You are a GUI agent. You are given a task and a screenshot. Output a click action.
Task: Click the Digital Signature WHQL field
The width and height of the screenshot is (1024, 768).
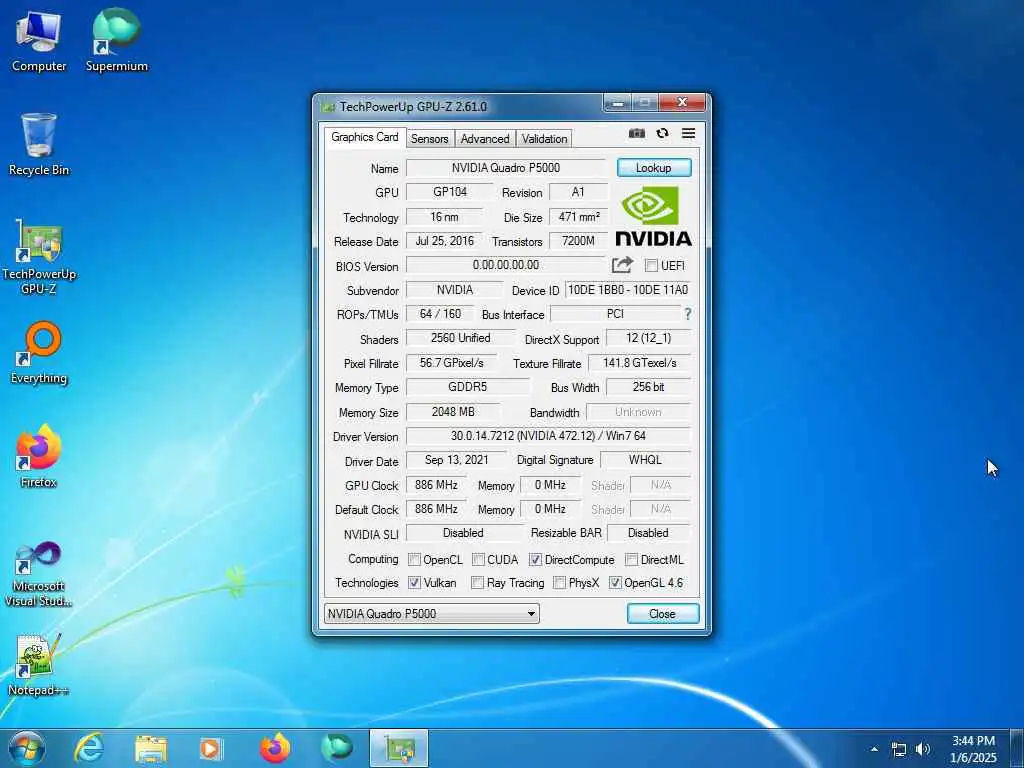tap(645, 460)
